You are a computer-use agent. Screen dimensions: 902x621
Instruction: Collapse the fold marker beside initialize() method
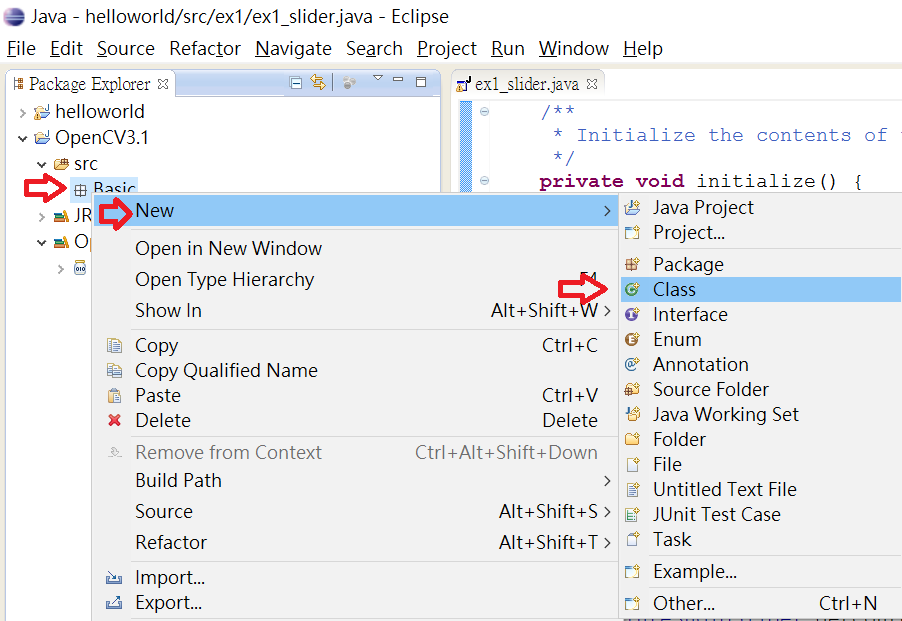[x=485, y=181]
